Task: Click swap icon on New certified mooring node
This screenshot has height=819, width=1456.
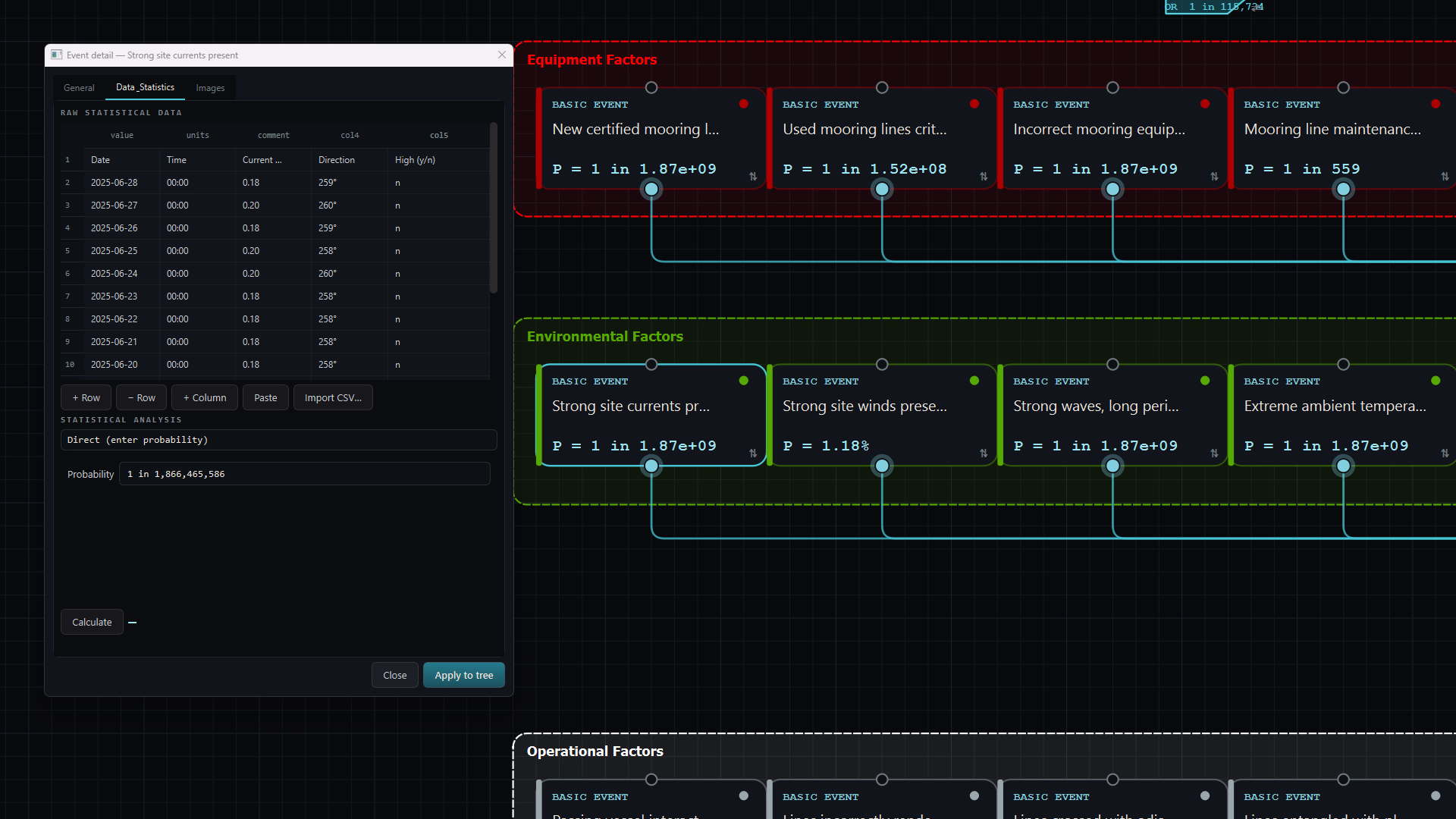Action: pos(753,176)
